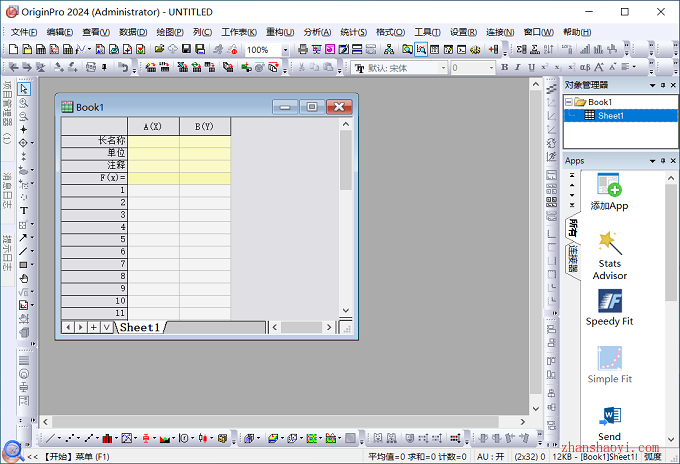Click the Scatter plot icon in graph toolbar
The image size is (680, 464).
point(69,438)
